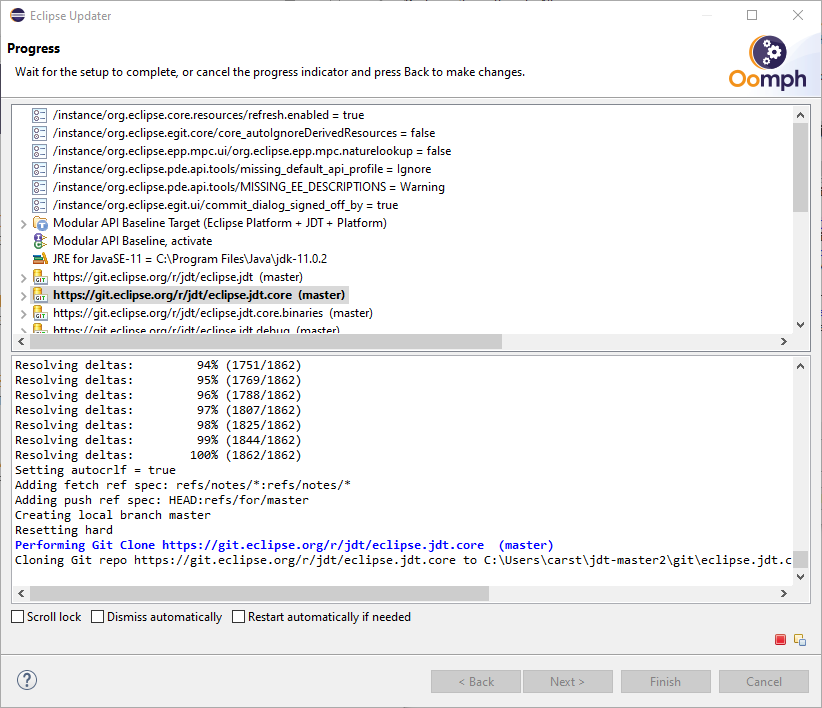The image size is (822, 708).
Task: Click the preference icon beside mpc.naturelookup = false
Action: click(x=39, y=151)
